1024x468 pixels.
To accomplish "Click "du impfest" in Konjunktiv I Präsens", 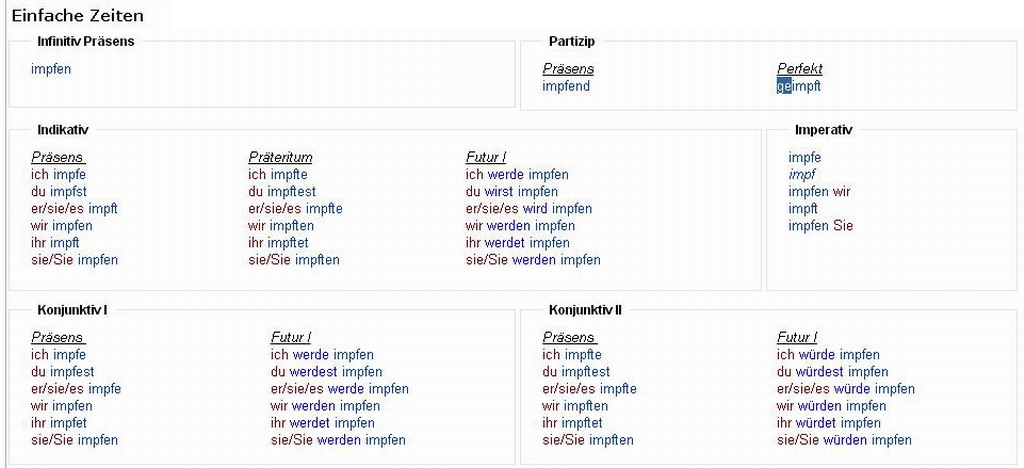I will 62,371.
